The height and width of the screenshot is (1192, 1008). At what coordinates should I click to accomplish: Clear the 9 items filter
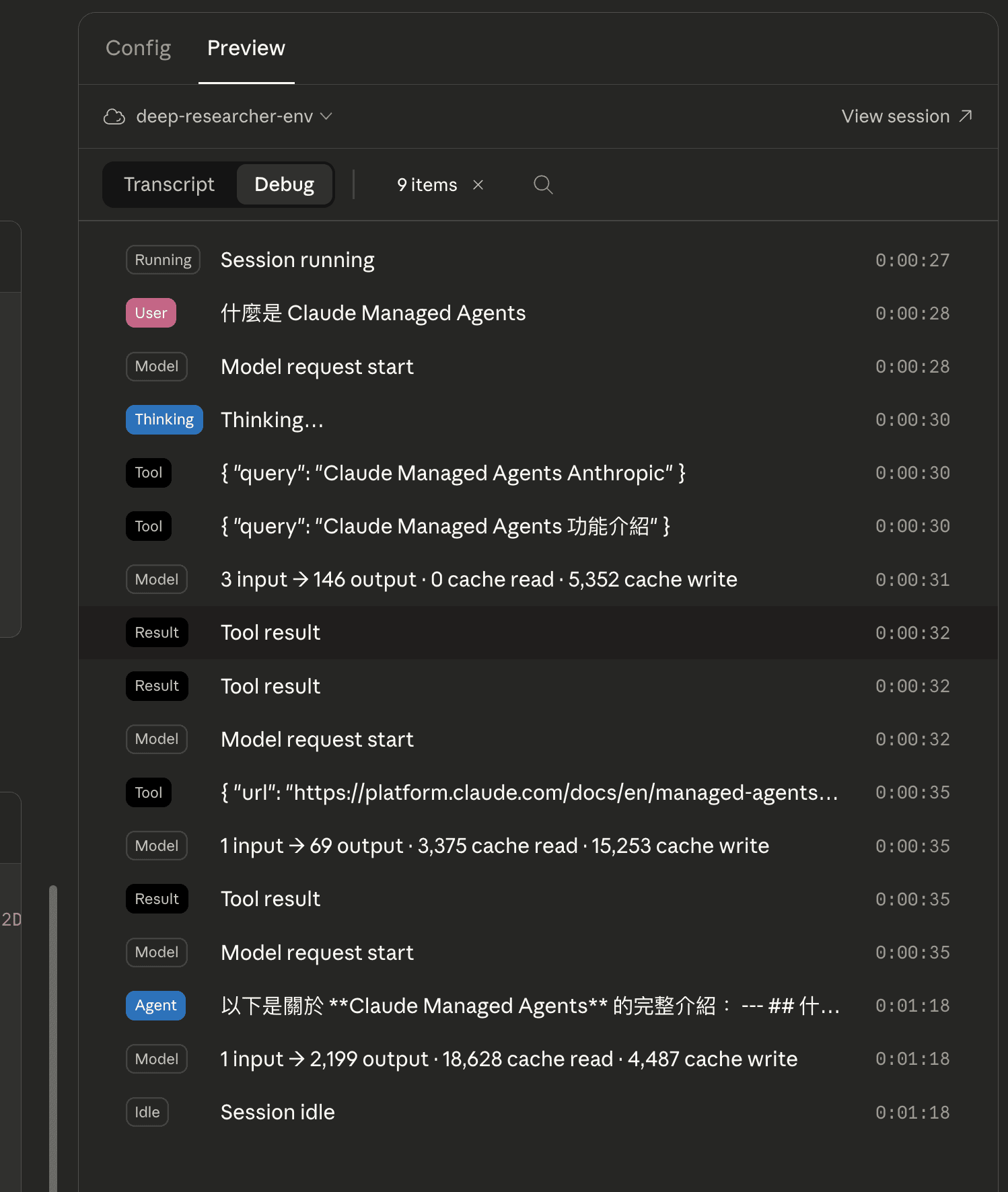[478, 184]
